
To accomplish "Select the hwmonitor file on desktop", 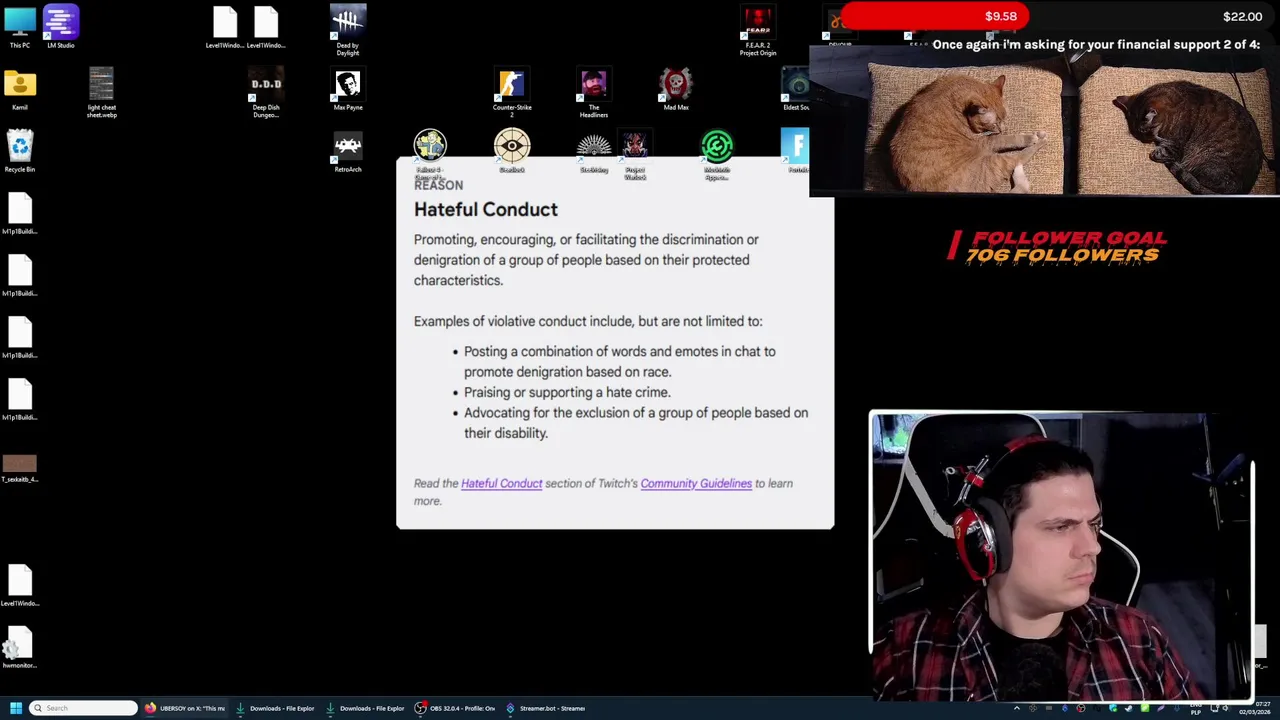I will pyautogui.click(x=20, y=648).
